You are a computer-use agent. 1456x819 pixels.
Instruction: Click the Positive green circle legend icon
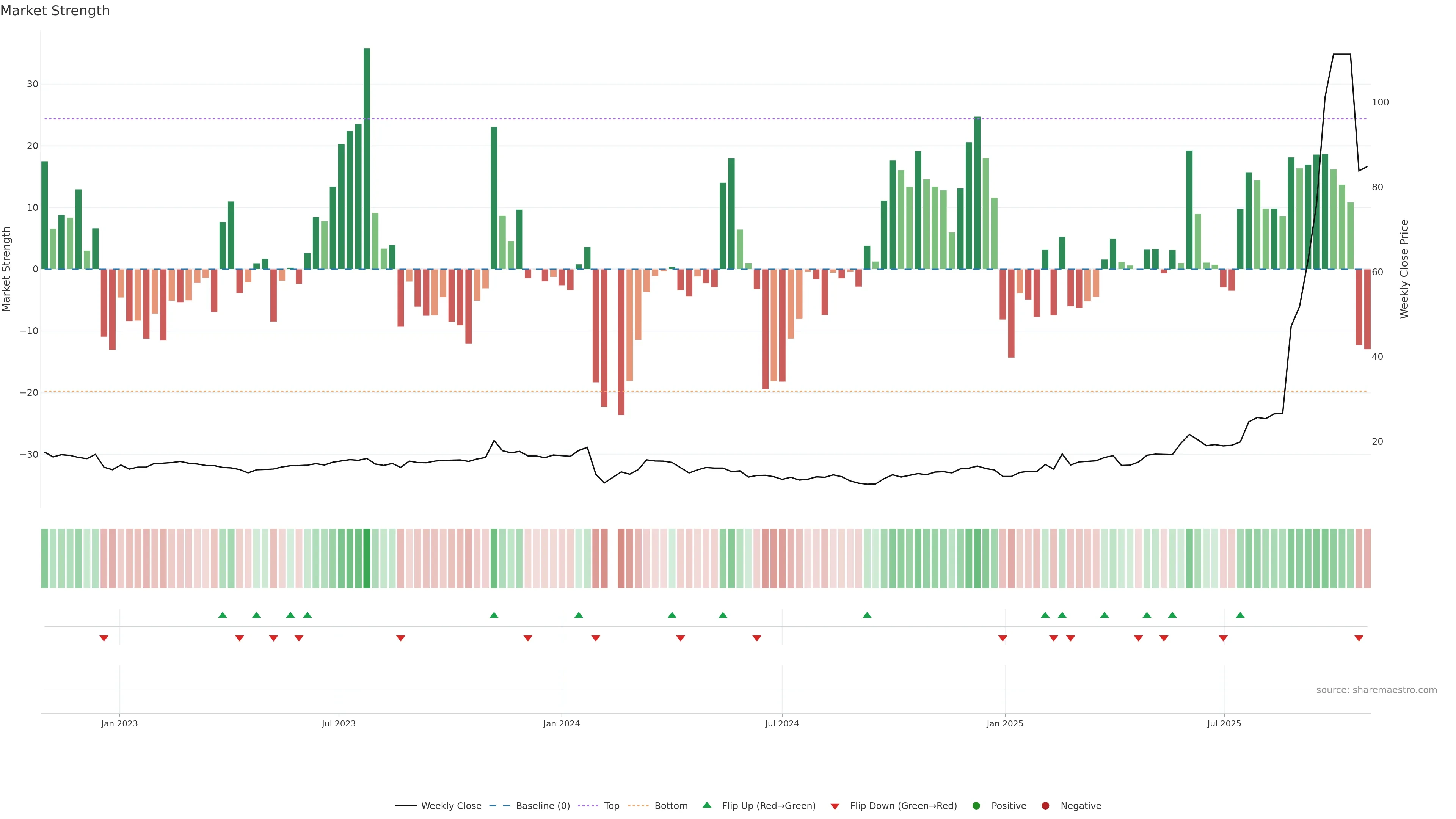(976, 806)
